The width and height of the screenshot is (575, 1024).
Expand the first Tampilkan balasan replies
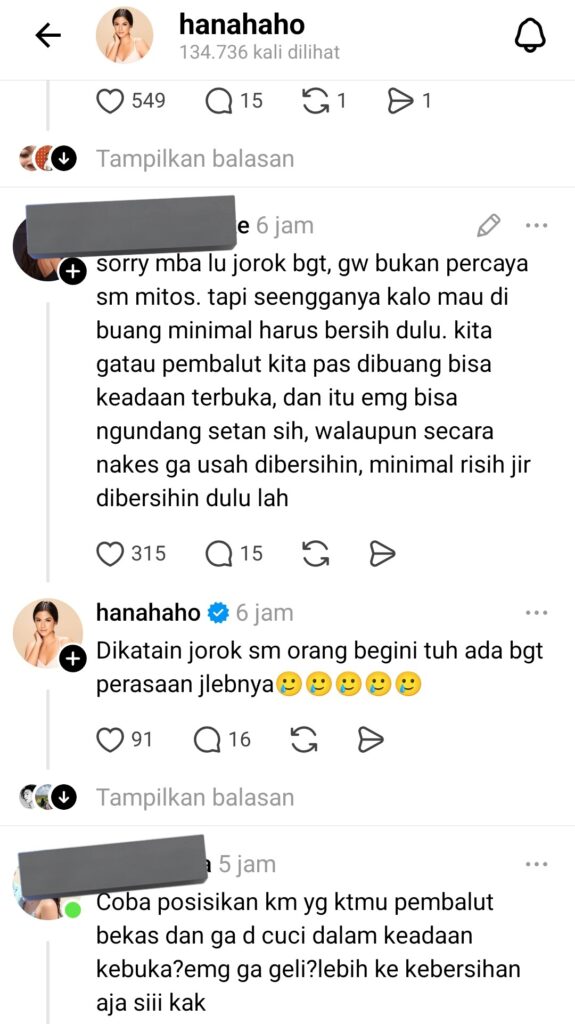tap(195, 159)
